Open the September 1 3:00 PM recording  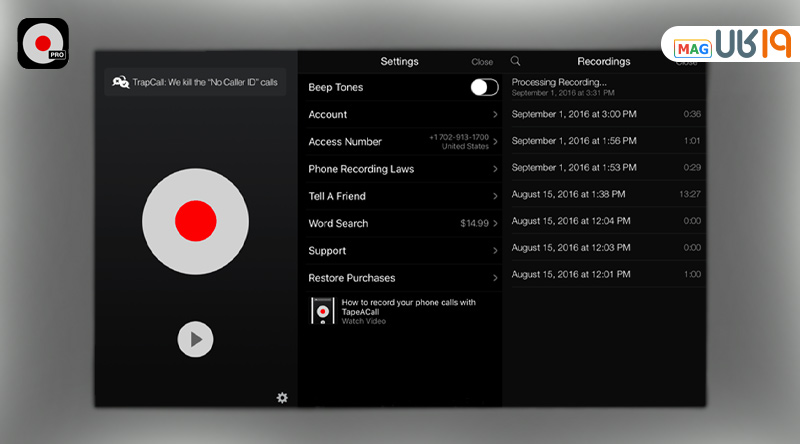605,114
